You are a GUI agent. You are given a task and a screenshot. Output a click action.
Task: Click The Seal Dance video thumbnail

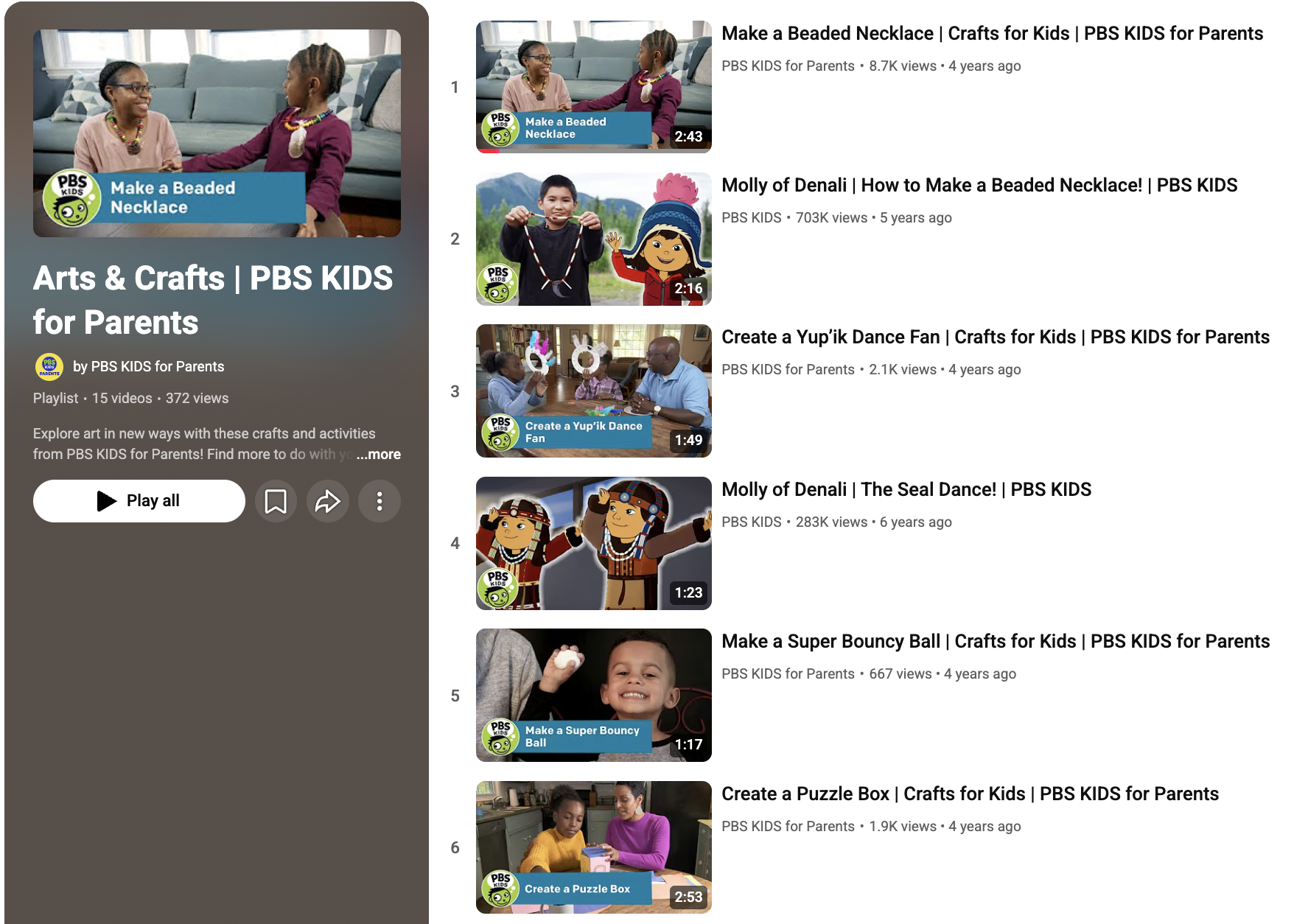[x=593, y=543]
